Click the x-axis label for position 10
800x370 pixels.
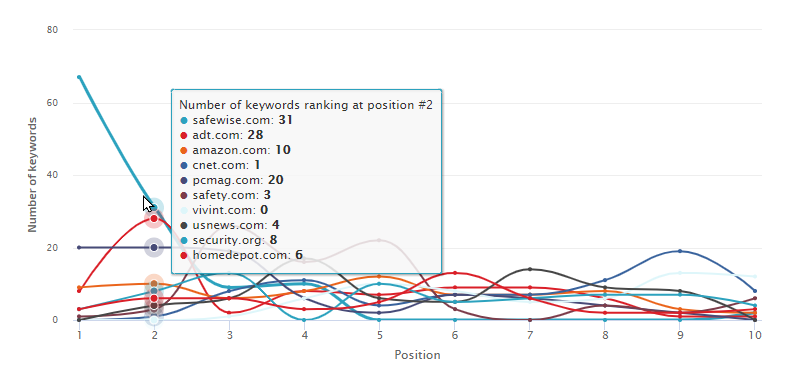click(x=755, y=335)
